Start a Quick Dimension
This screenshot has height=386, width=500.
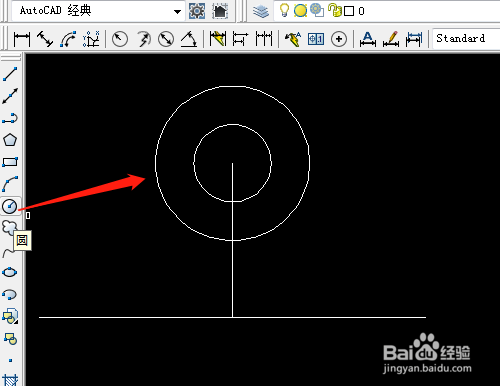pos(218,39)
